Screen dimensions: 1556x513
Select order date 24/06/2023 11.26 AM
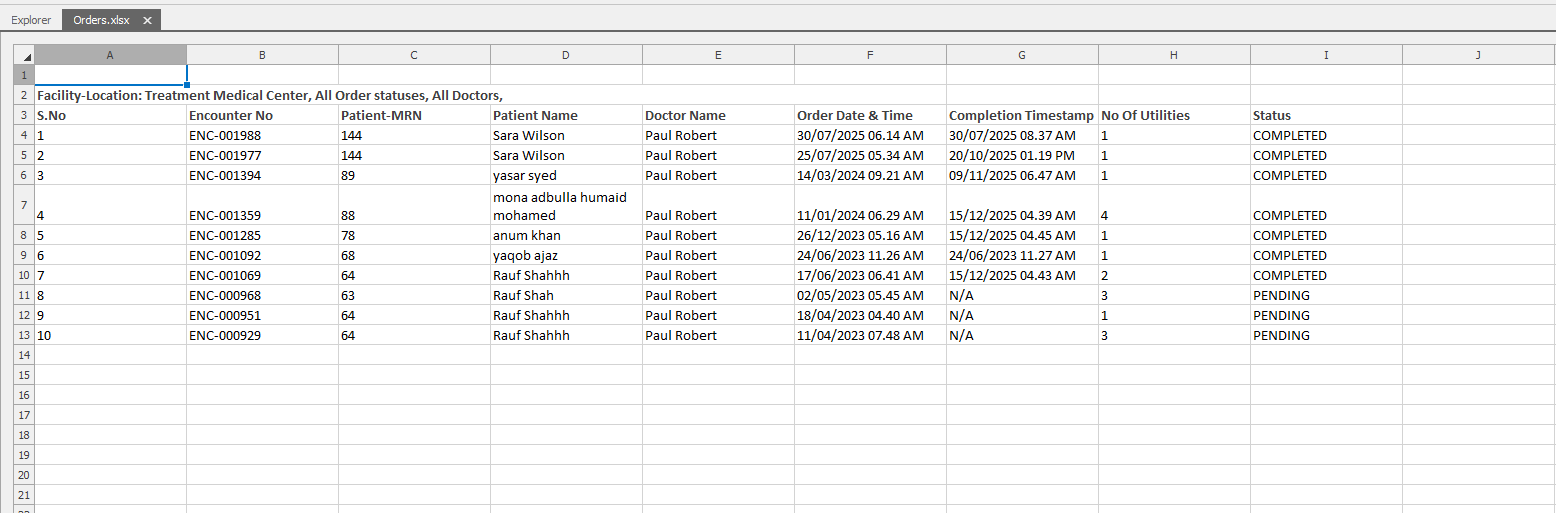point(860,255)
